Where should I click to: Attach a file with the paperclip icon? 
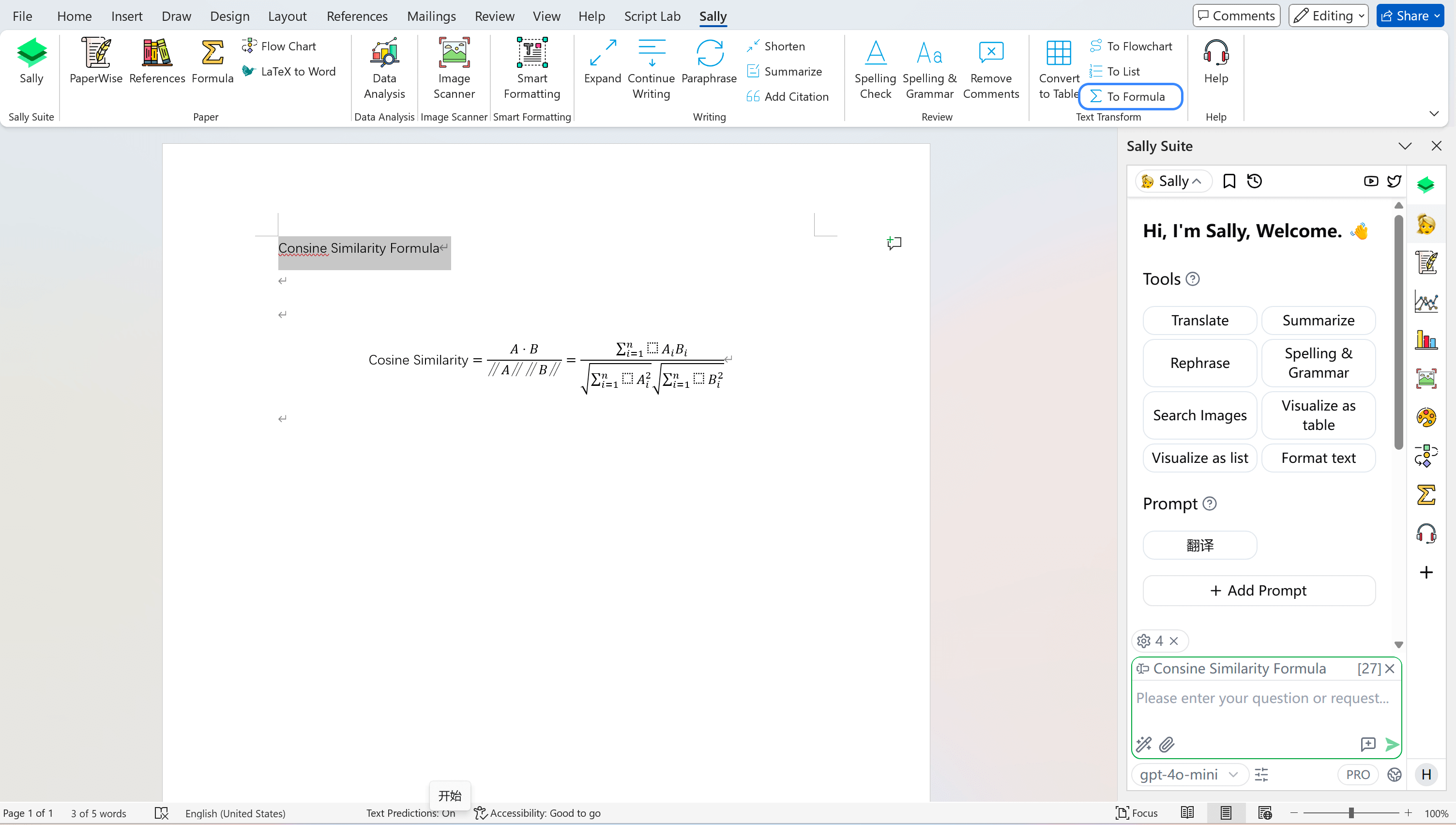click(x=1167, y=744)
